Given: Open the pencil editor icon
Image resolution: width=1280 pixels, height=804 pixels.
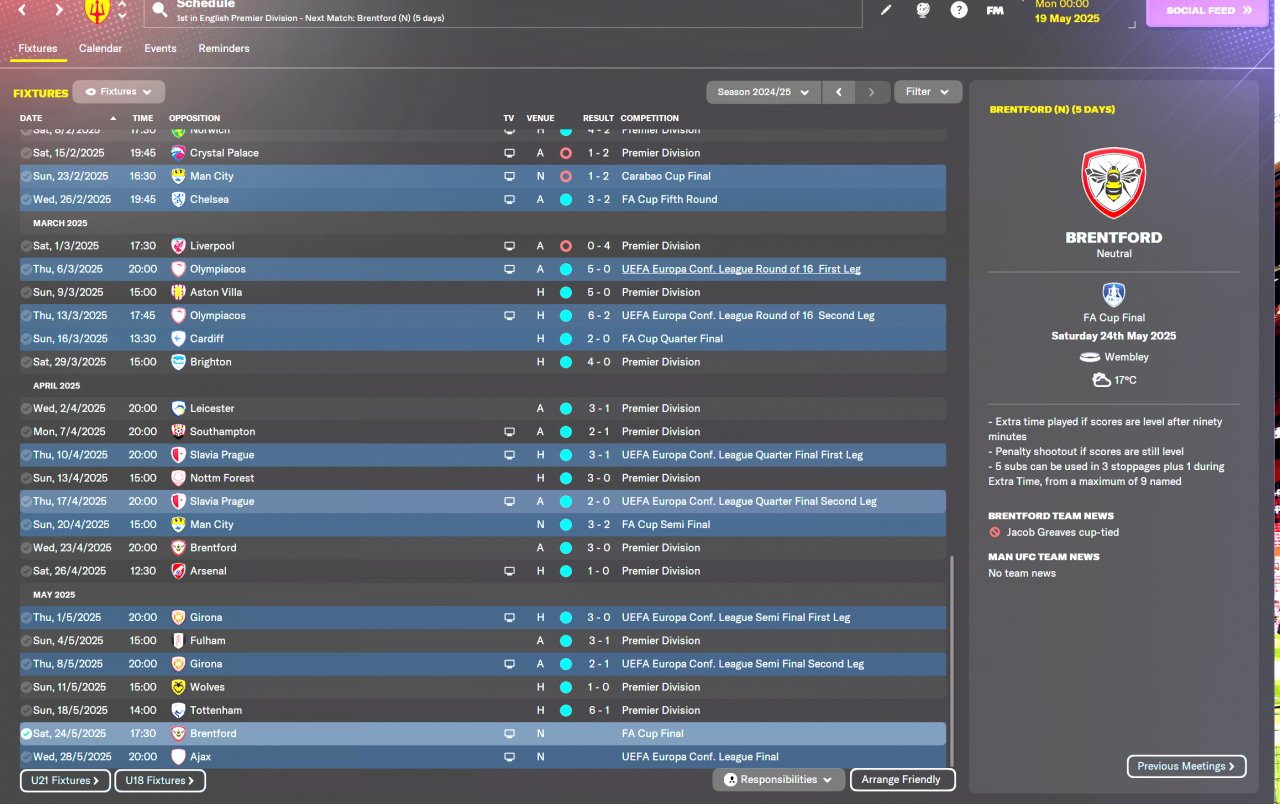Looking at the screenshot, I should click(886, 10).
